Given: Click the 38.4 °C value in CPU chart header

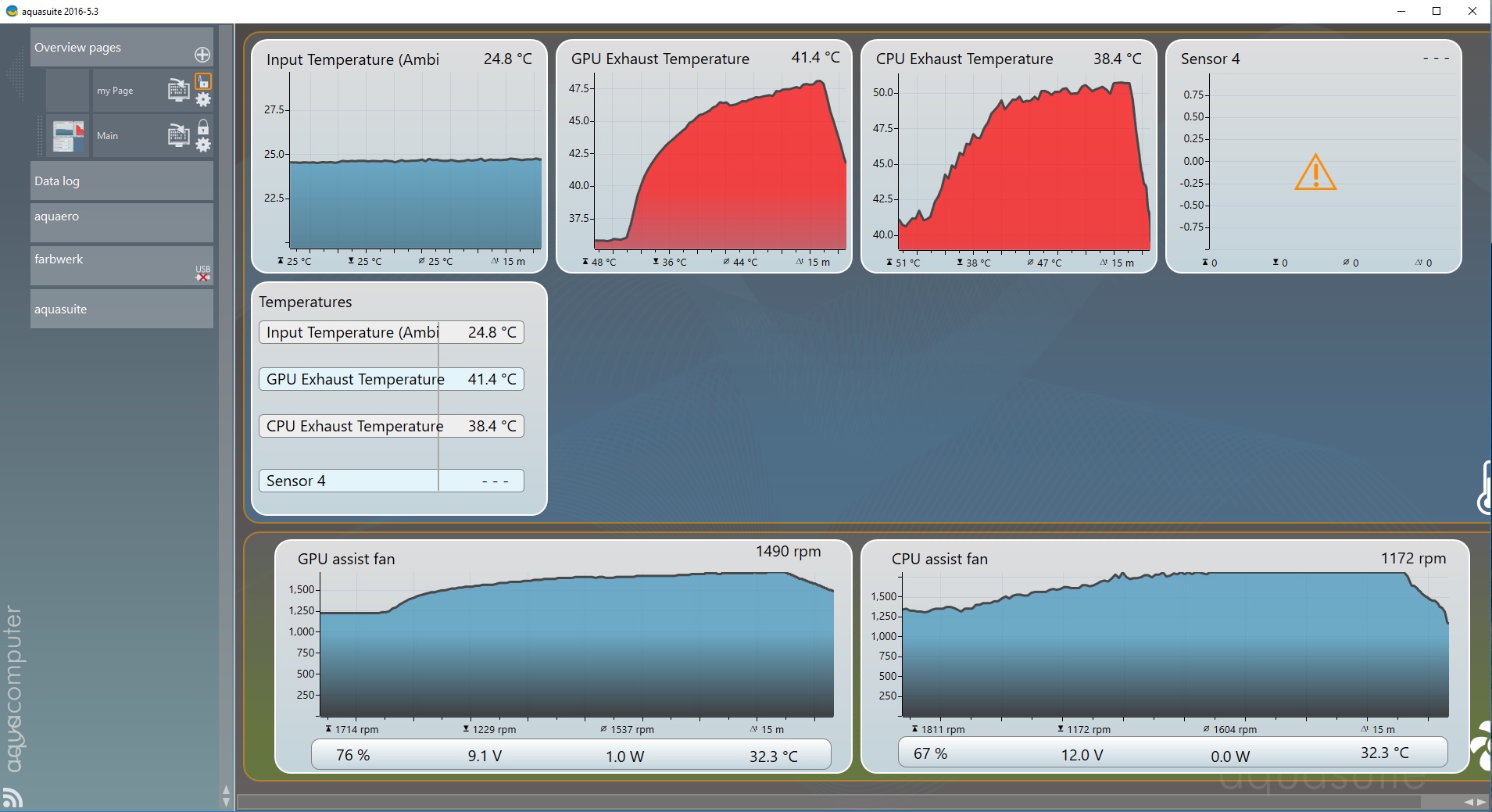Looking at the screenshot, I should click(1117, 59).
